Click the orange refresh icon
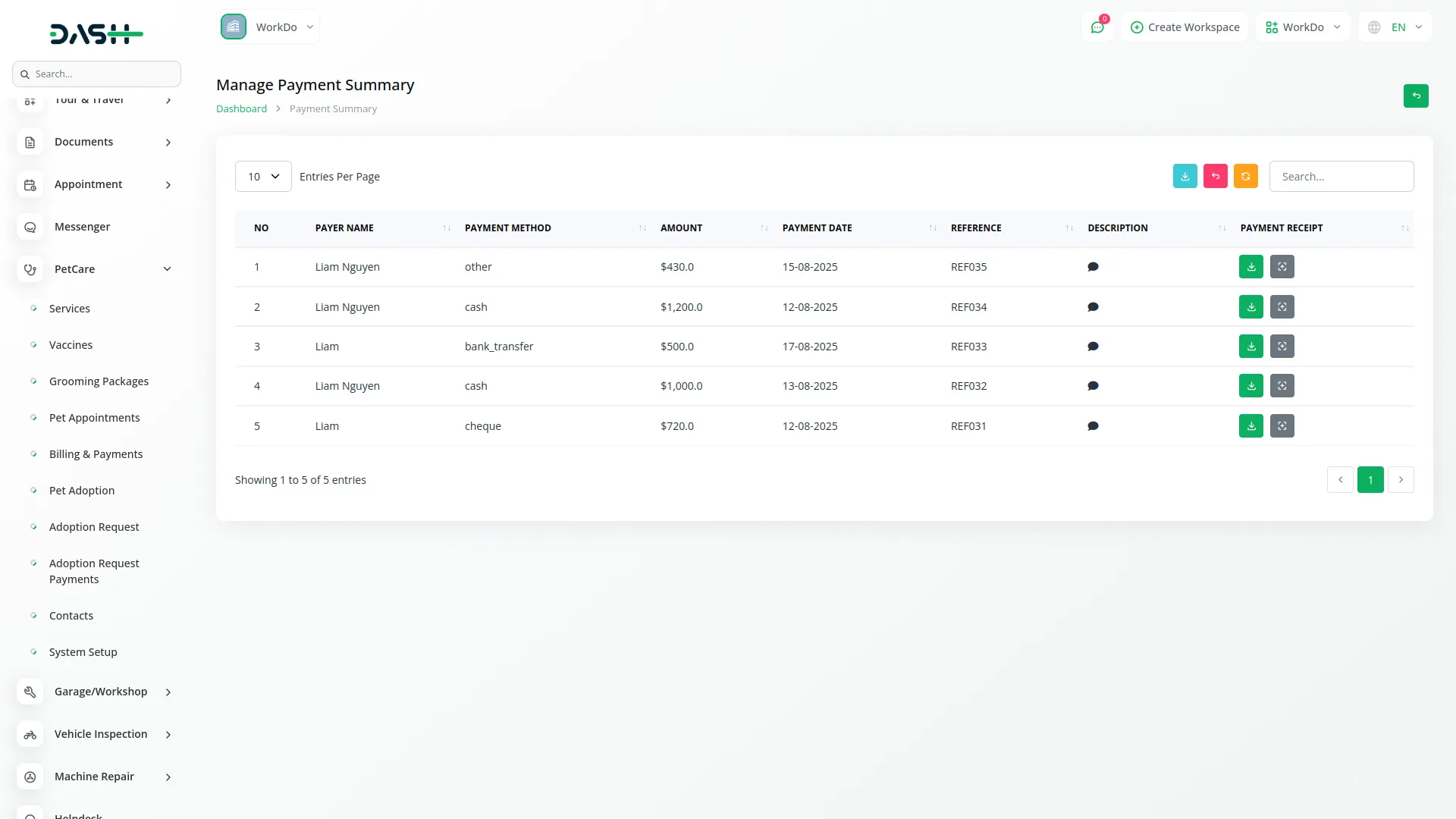This screenshot has height=819, width=1456. [x=1245, y=176]
